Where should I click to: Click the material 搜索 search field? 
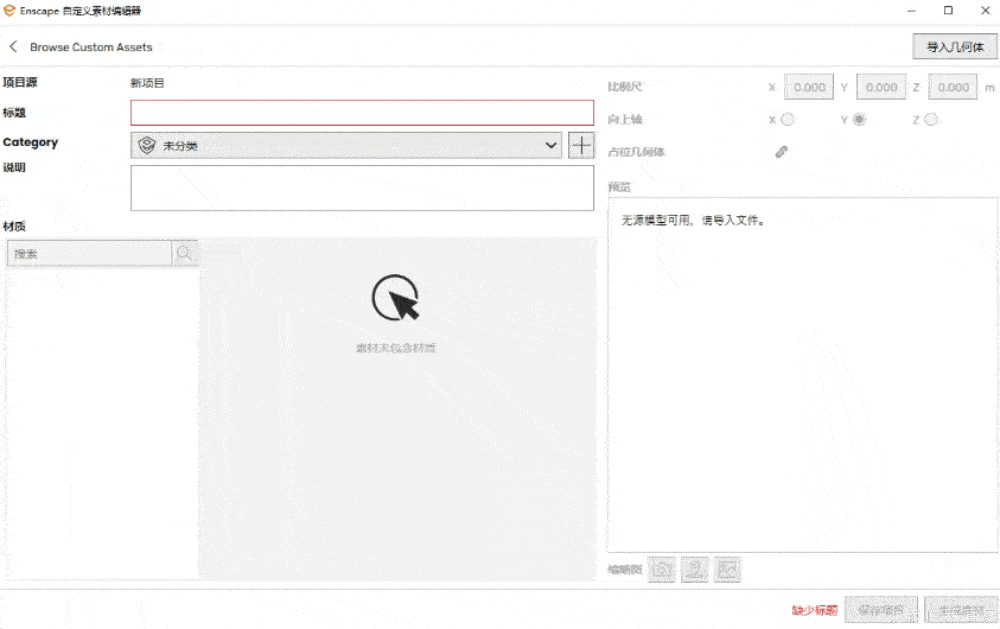(90, 254)
